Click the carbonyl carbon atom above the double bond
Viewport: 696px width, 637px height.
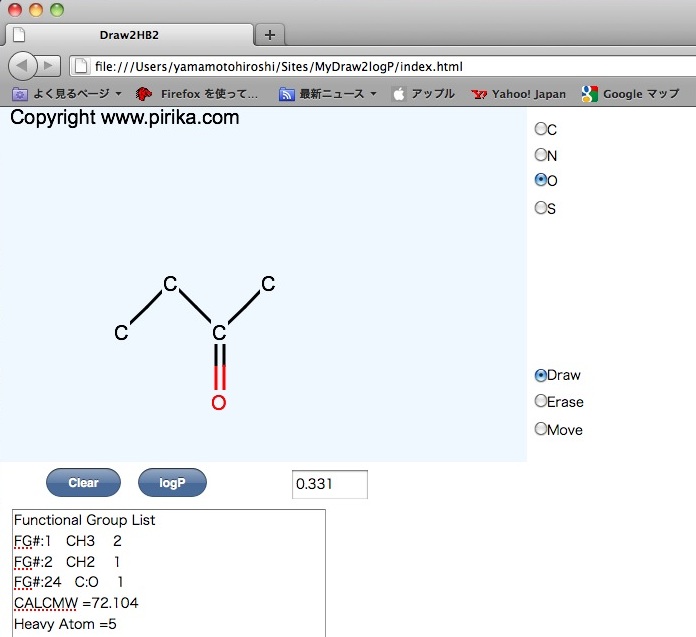219,332
